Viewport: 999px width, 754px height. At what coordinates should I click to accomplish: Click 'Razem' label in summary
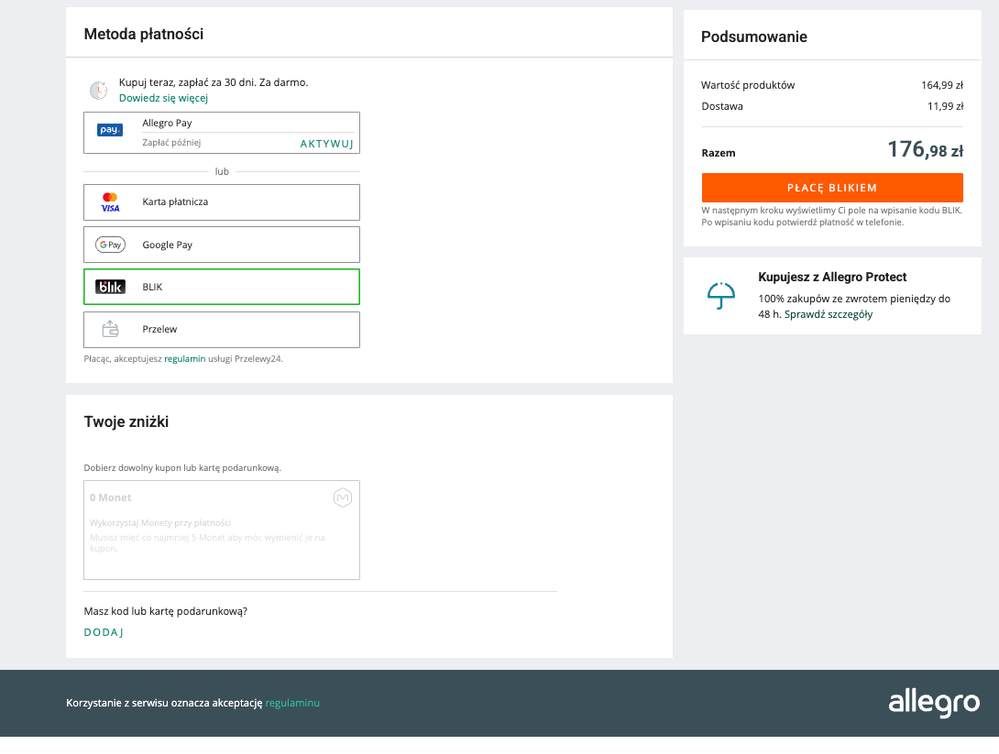tap(718, 153)
